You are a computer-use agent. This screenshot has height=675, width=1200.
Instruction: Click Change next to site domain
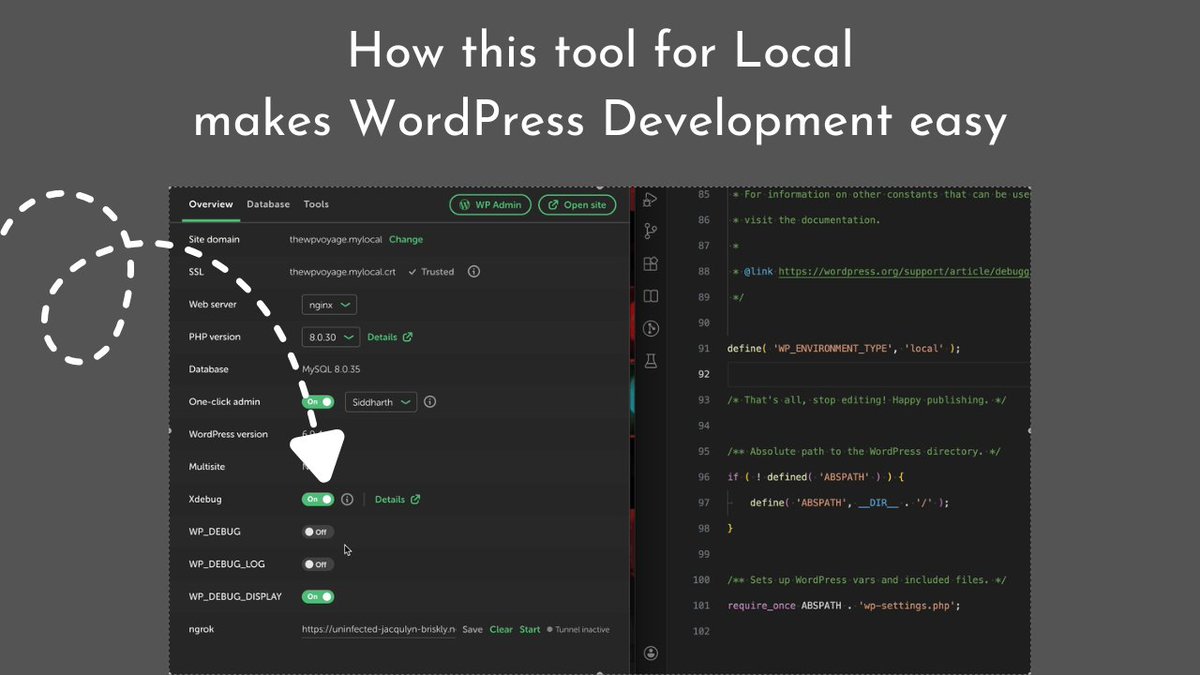tap(406, 239)
